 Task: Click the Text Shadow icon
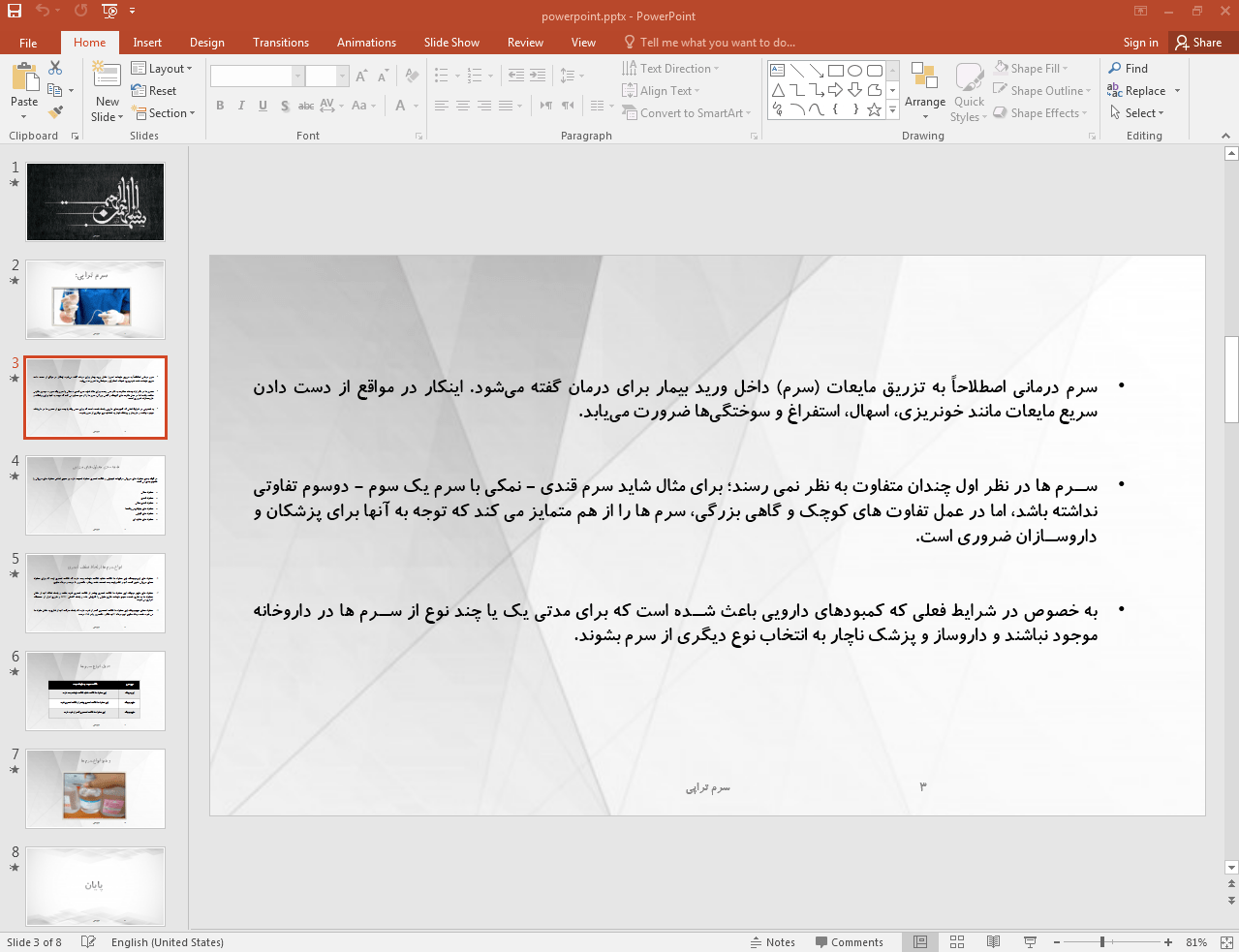tap(285, 106)
